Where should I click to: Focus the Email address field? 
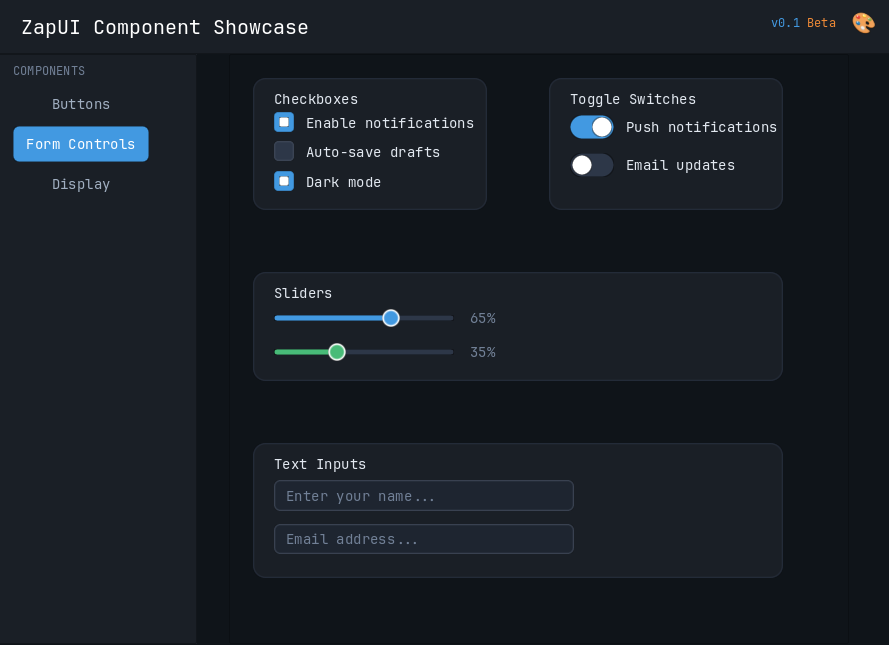[424, 539]
